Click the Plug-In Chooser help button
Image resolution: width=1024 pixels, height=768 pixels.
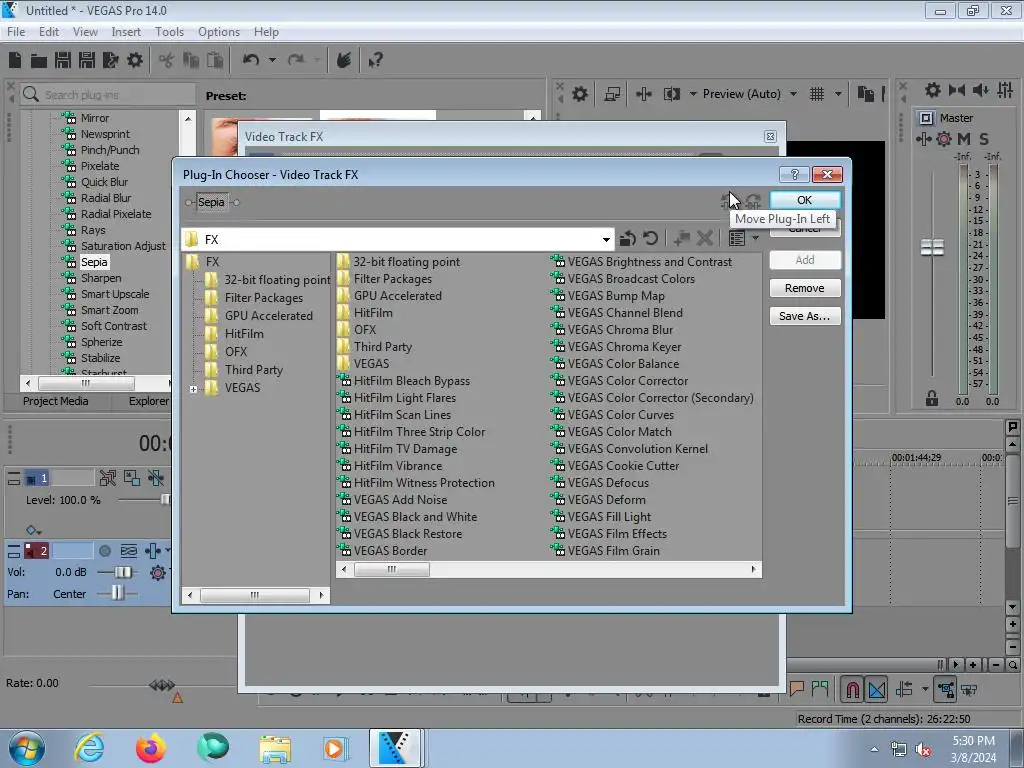pyautogui.click(x=794, y=174)
